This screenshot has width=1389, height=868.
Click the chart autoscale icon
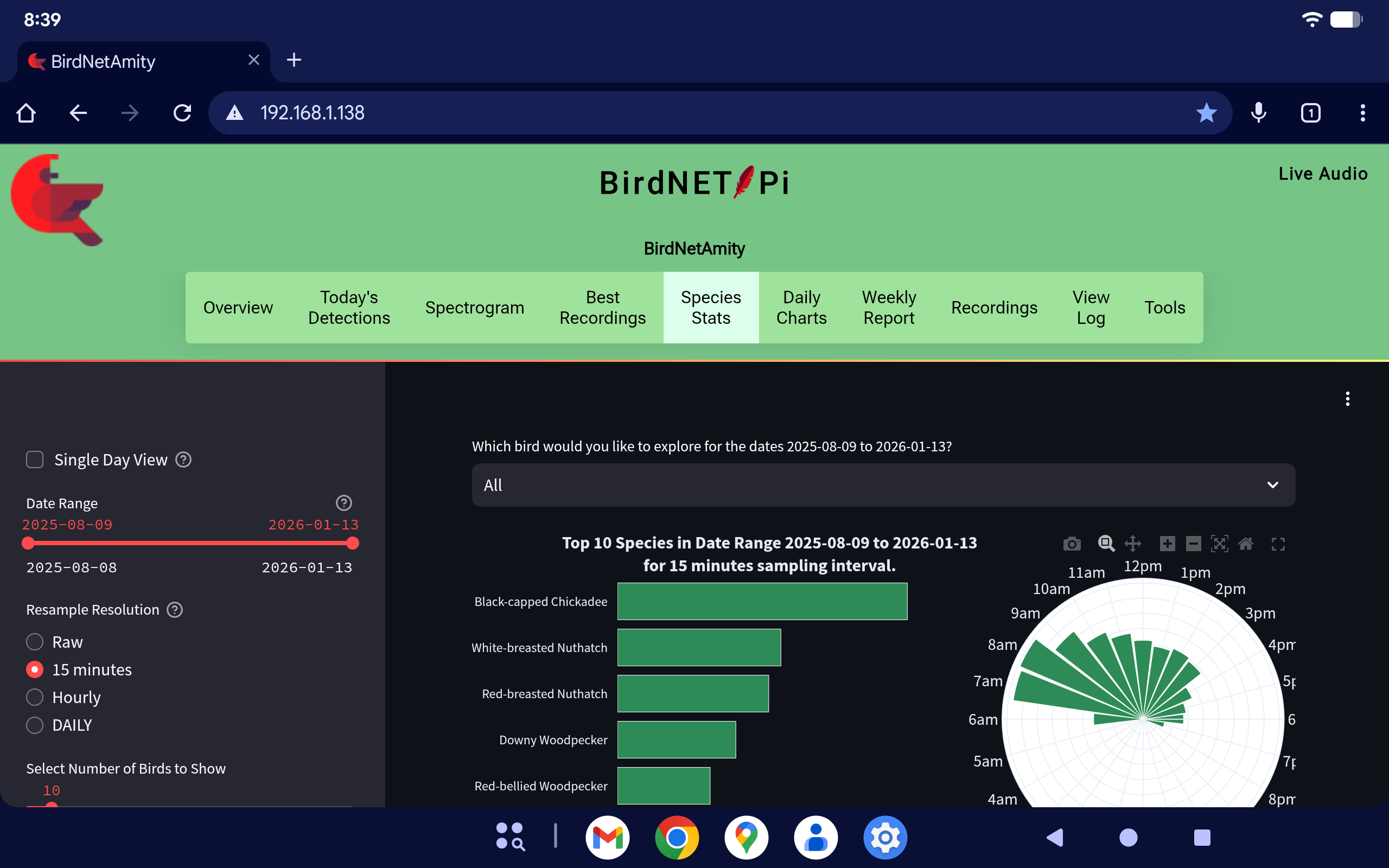1219,543
